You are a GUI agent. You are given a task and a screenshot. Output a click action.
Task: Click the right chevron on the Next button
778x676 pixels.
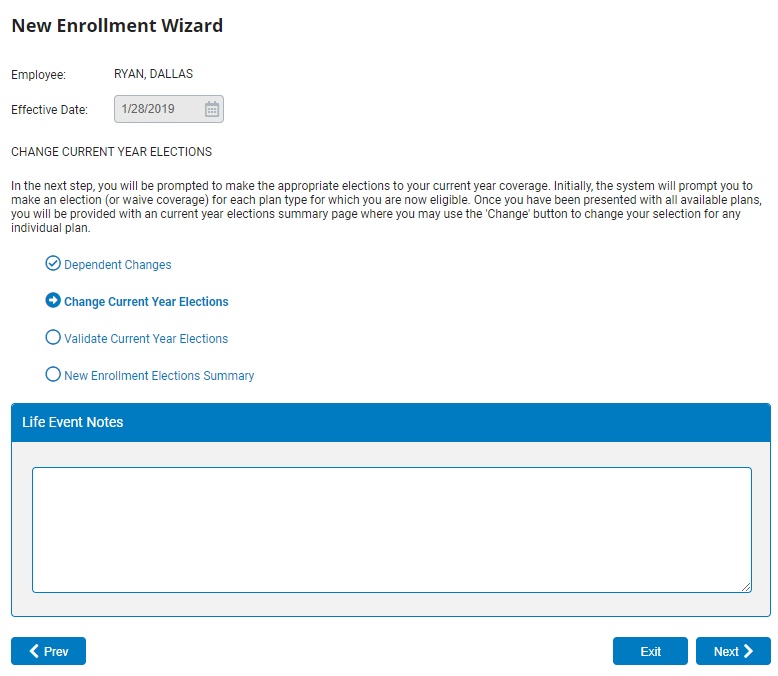click(748, 651)
